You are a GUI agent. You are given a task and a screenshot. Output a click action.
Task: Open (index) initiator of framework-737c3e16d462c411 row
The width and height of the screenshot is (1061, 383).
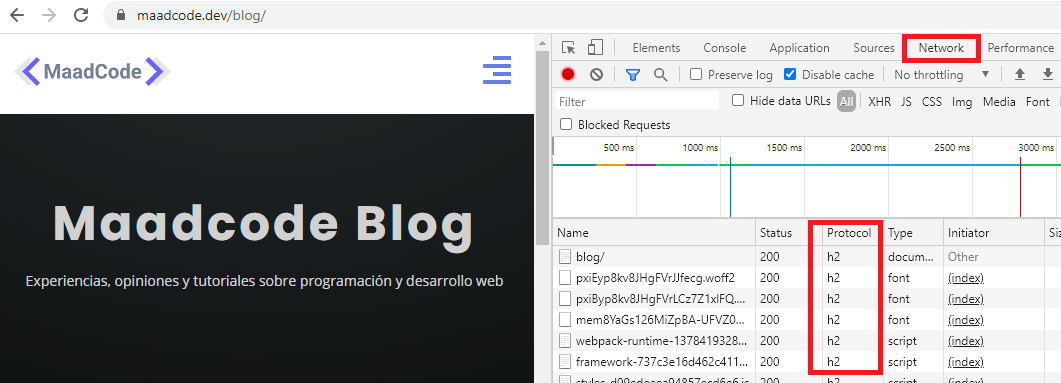point(966,361)
